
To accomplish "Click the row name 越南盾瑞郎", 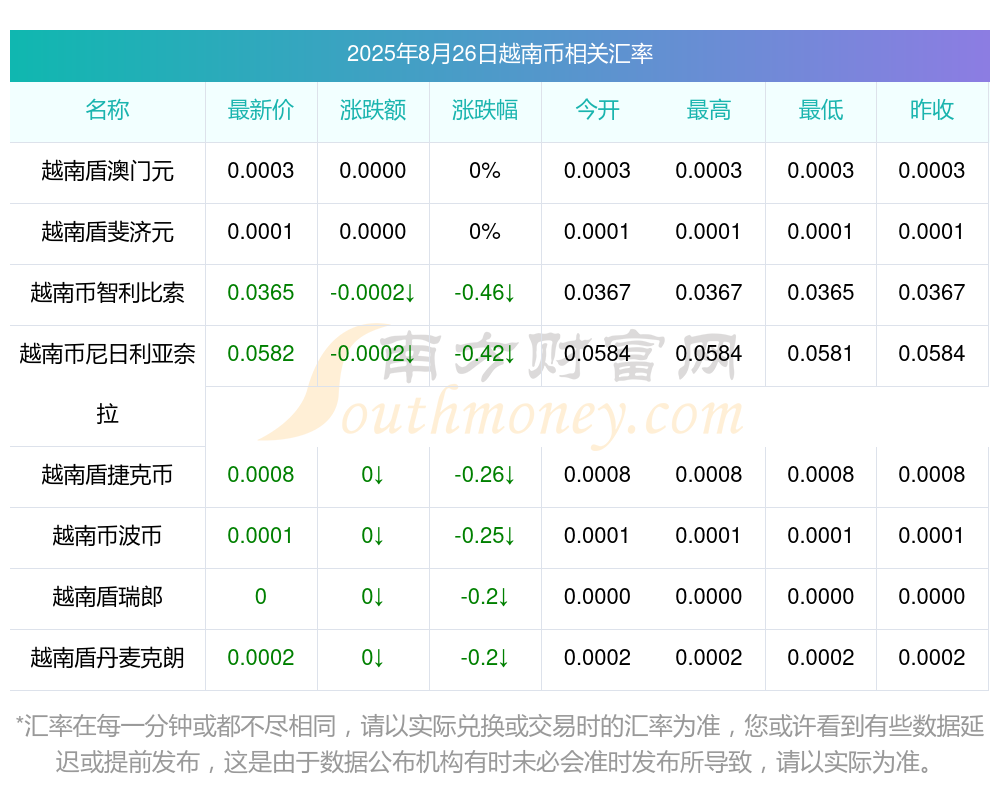I will click(x=107, y=597).
